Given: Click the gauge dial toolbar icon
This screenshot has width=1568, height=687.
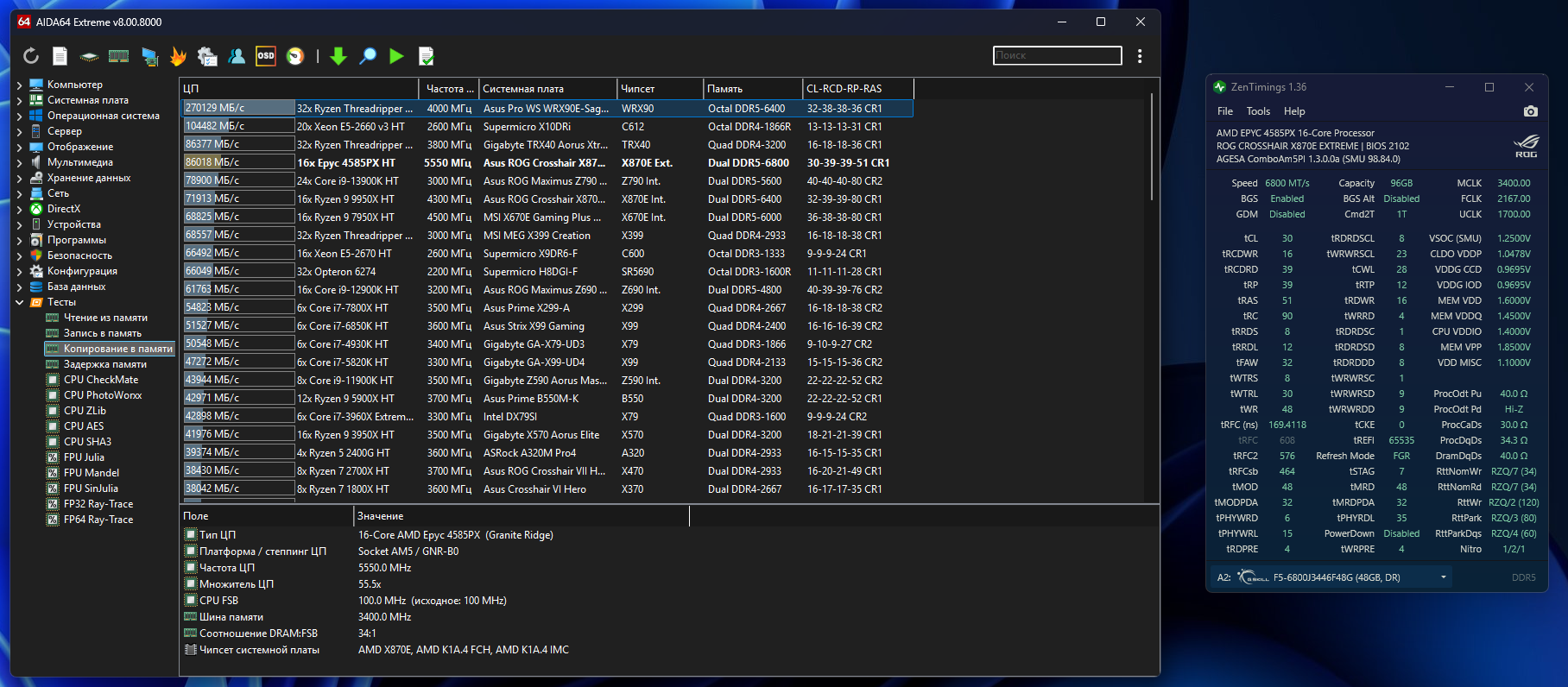Looking at the screenshot, I should click(295, 56).
